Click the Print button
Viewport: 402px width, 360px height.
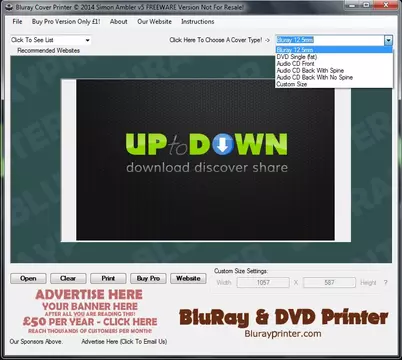[108, 278]
